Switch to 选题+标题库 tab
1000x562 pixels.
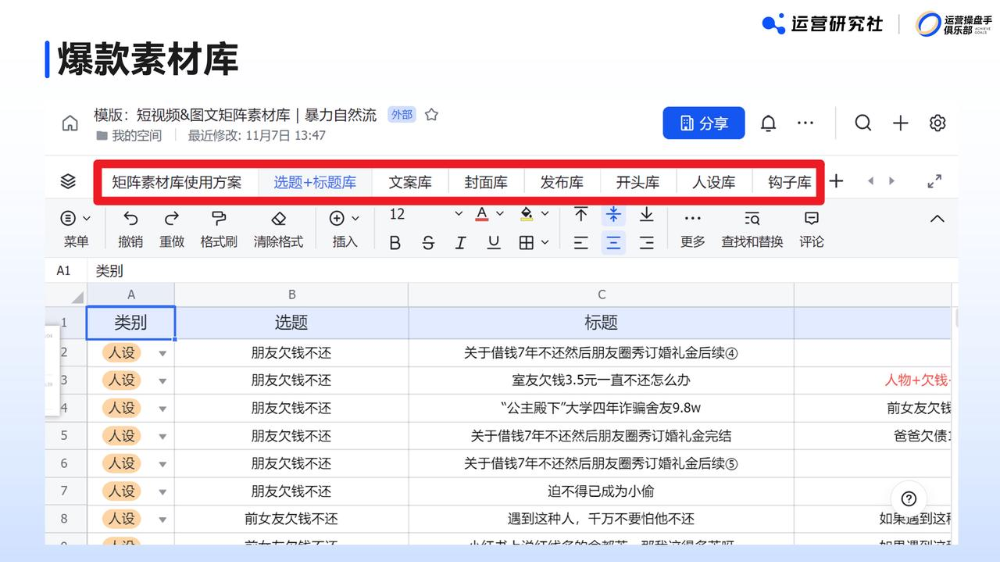click(x=315, y=182)
